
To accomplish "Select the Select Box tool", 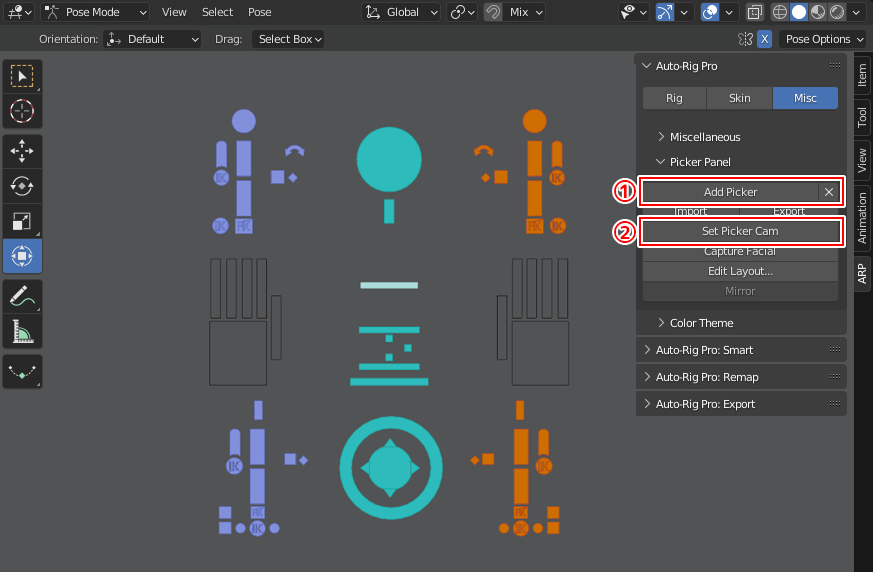I will (x=22, y=77).
